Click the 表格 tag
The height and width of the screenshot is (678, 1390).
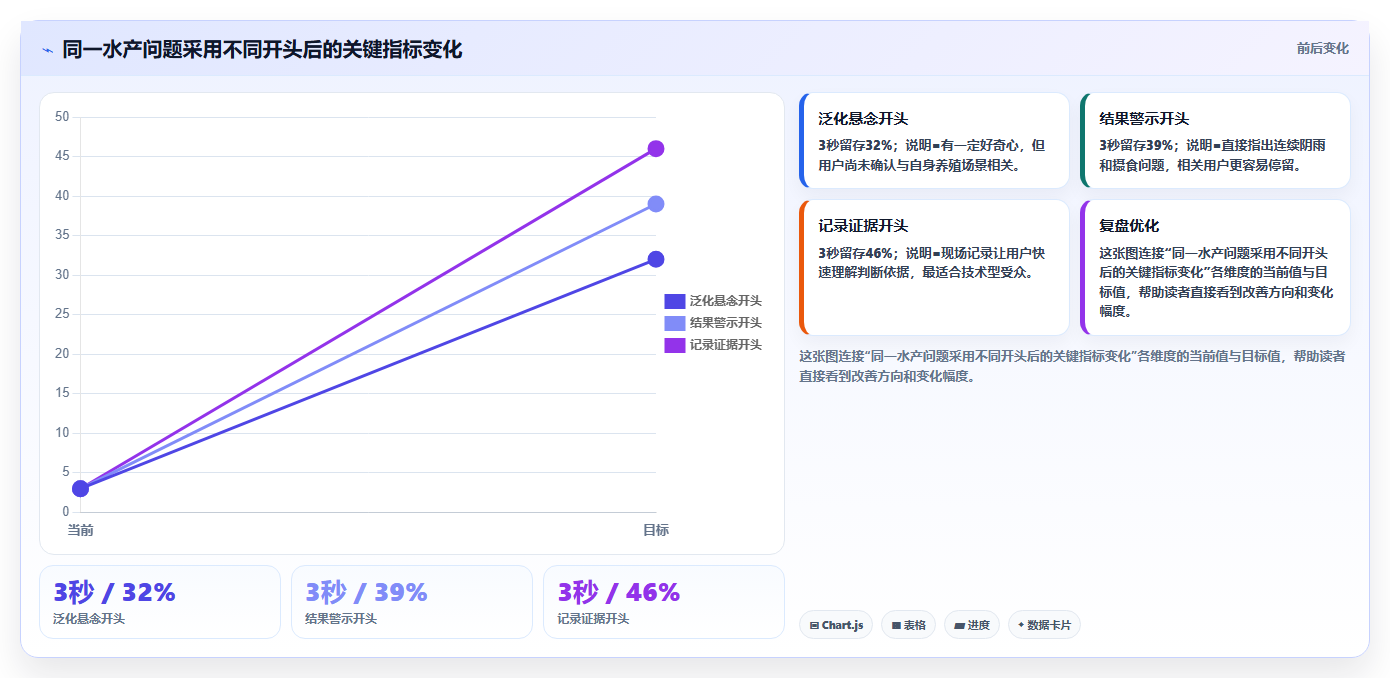(x=908, y=625)
